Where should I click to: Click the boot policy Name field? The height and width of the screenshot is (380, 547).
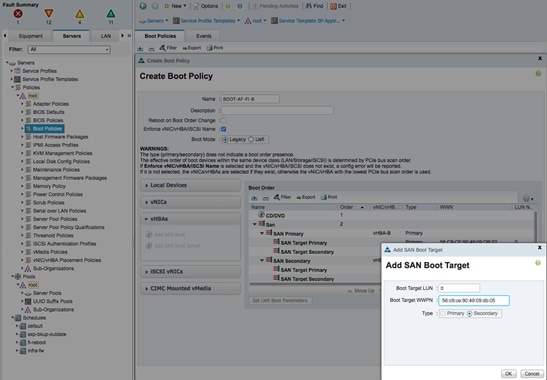pos(250,99)
